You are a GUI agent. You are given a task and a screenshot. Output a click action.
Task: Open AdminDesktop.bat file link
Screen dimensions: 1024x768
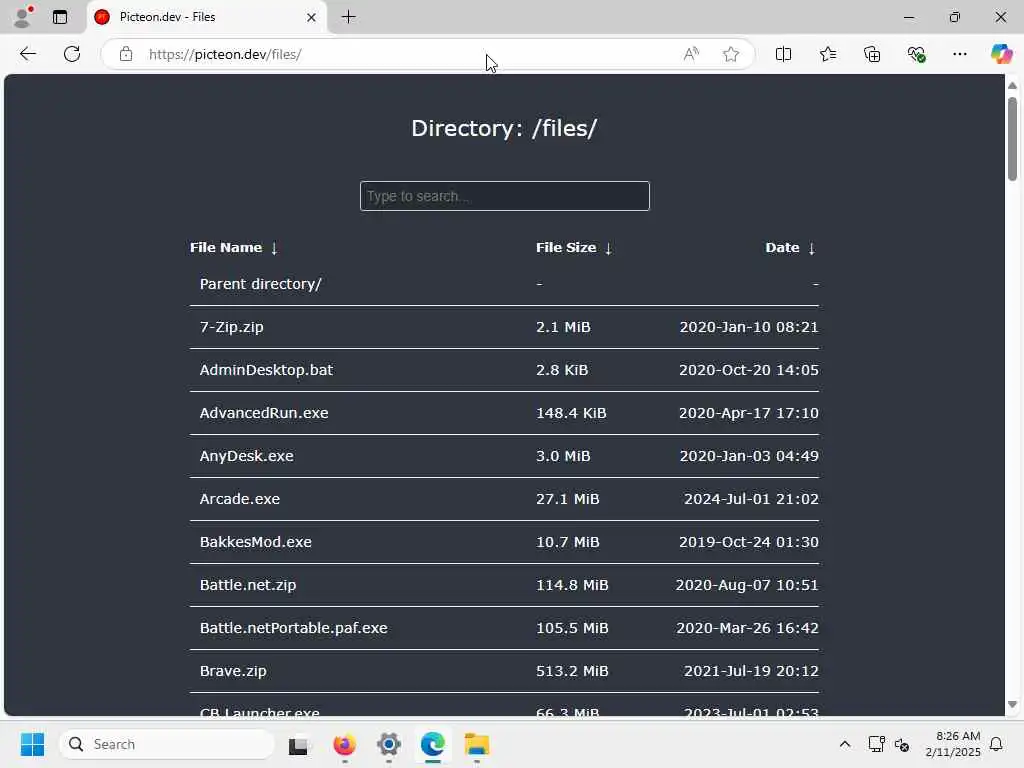(x=266, y=370)
